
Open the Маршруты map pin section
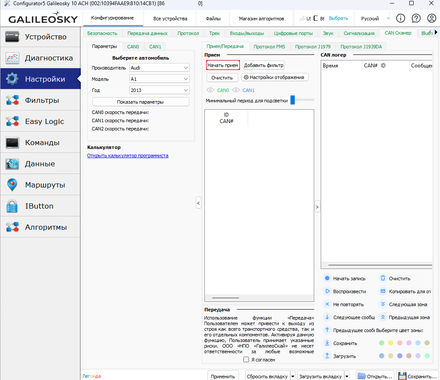point(40,185)
